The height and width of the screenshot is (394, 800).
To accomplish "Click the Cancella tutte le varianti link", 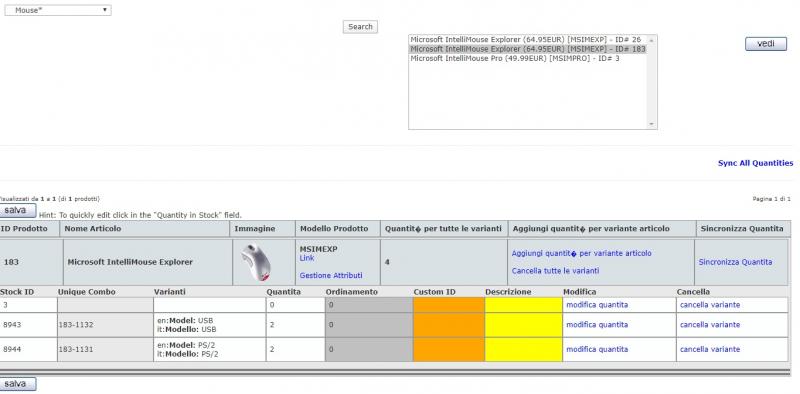I will [x=555, y=271].
